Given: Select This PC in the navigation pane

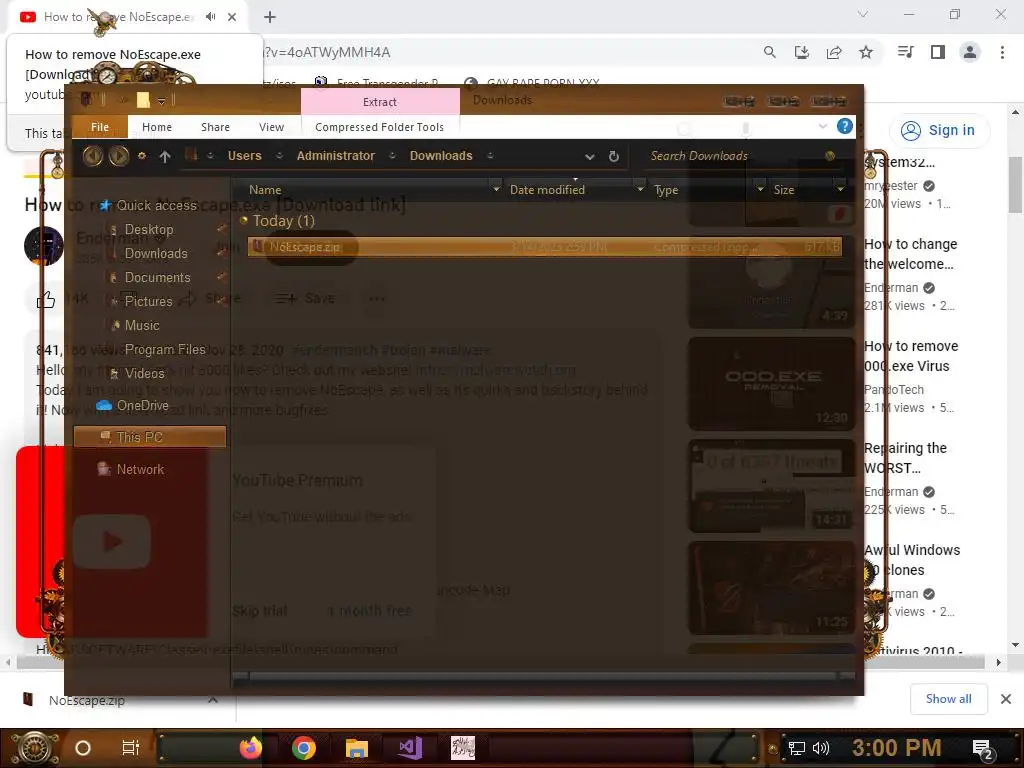Looking at the screenshot, I should pyautogui.click(x=150, y=437).
